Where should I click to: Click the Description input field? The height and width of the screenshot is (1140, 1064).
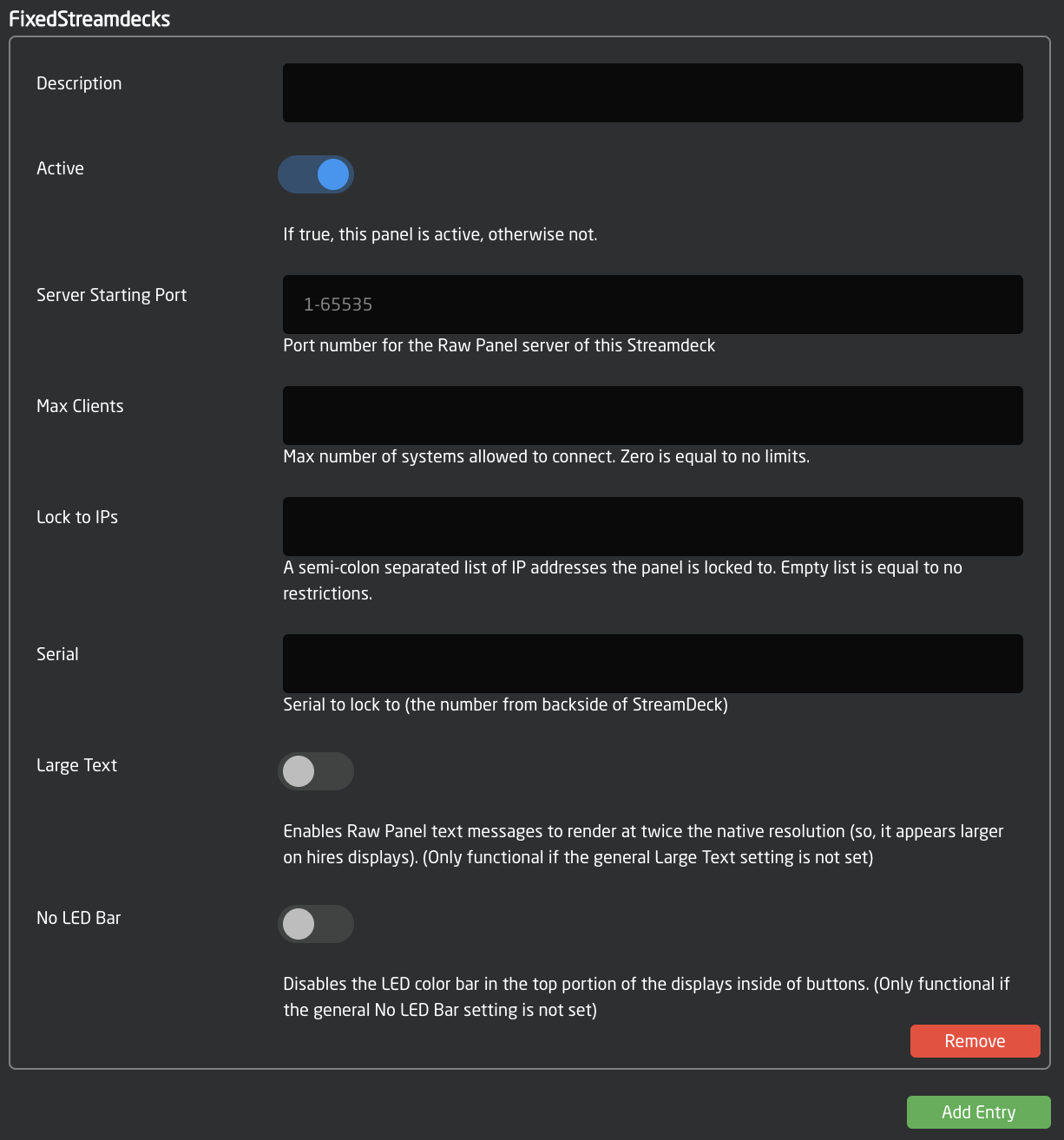click(653, 93)
